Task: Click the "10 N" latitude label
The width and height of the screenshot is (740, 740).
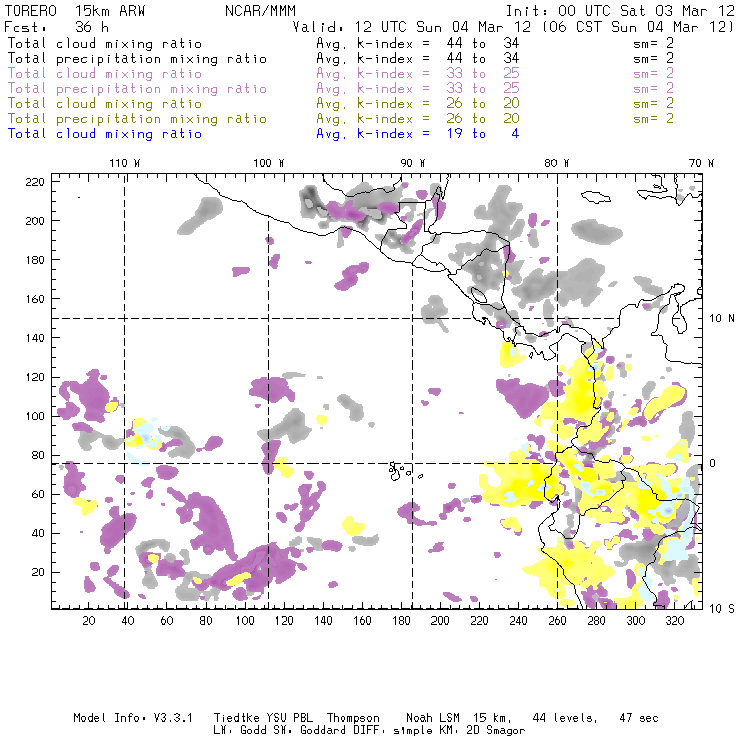Action: pyautogui.click(x=722, y=319)
